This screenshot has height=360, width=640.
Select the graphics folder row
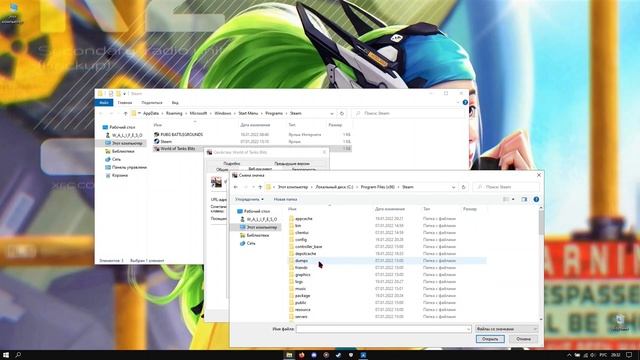(387, 275)
